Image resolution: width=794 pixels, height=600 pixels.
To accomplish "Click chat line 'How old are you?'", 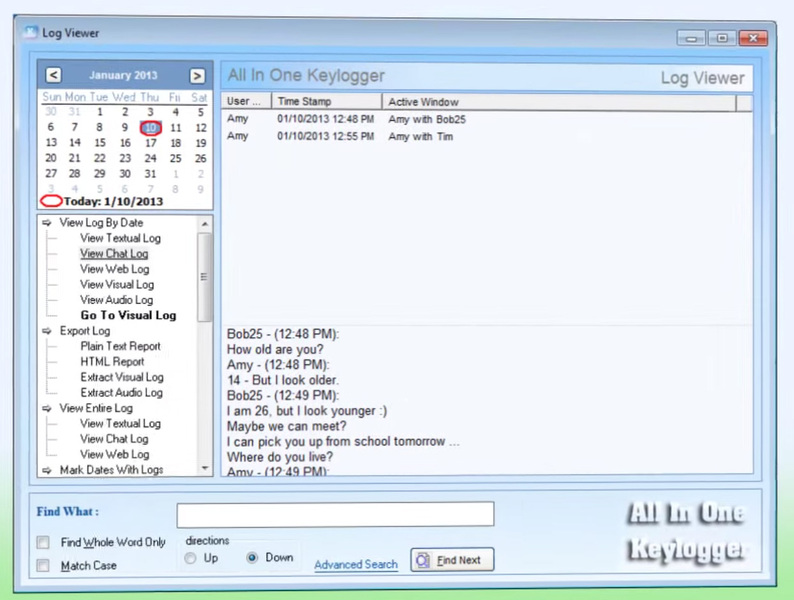I will pos(275,349).
